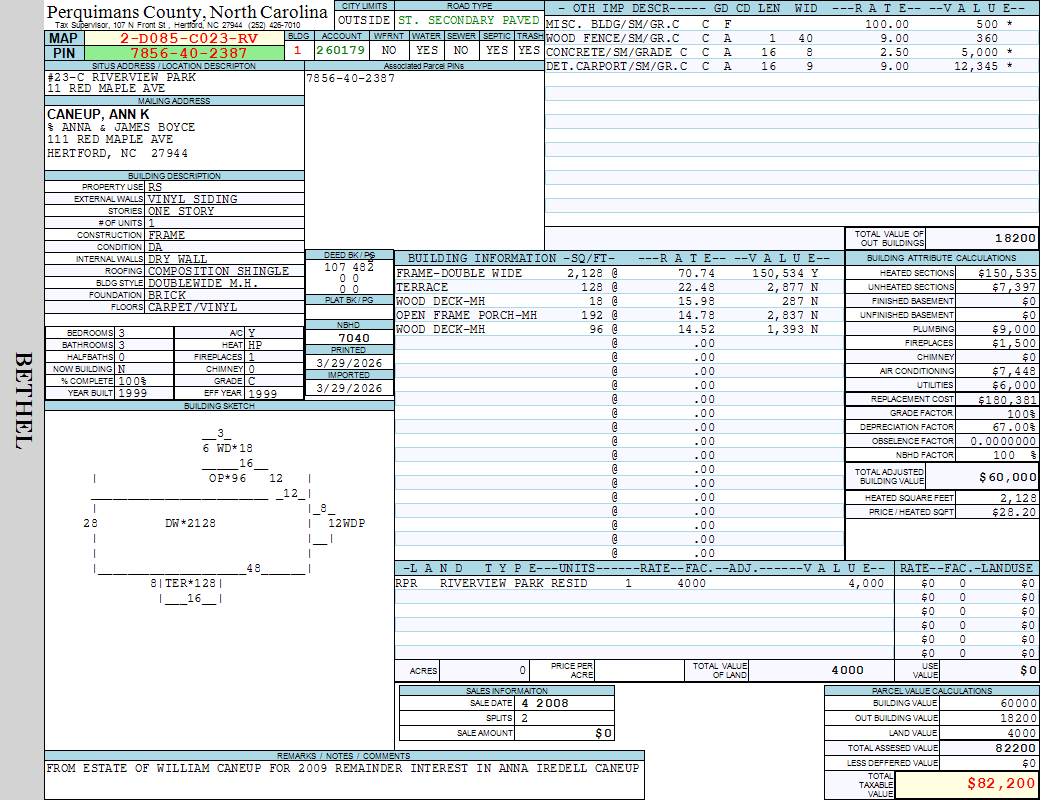This screenshot has width=1050, height=800.
Task: Click the Building Description section header
Action: click(x=174, y=176)
